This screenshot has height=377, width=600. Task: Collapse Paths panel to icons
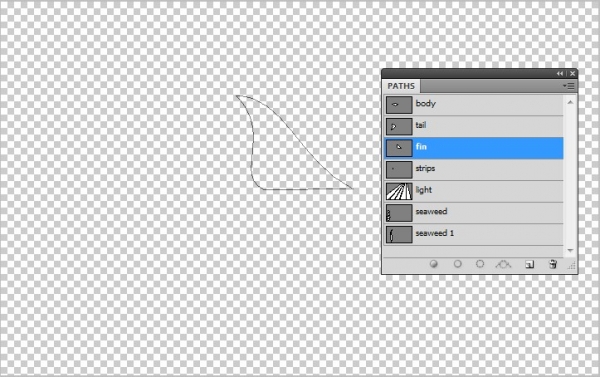point(560,73)
